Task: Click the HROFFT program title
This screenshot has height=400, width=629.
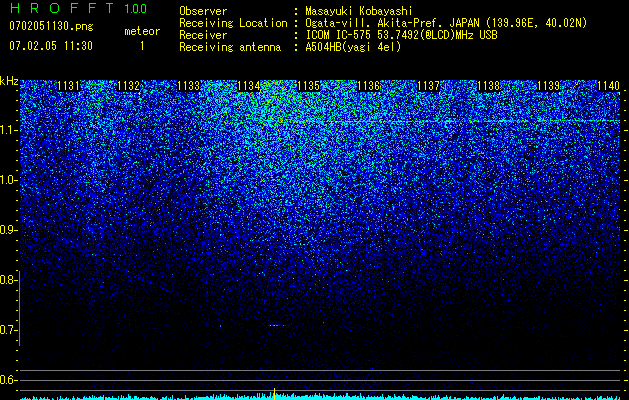Action: tap(62, 8)
